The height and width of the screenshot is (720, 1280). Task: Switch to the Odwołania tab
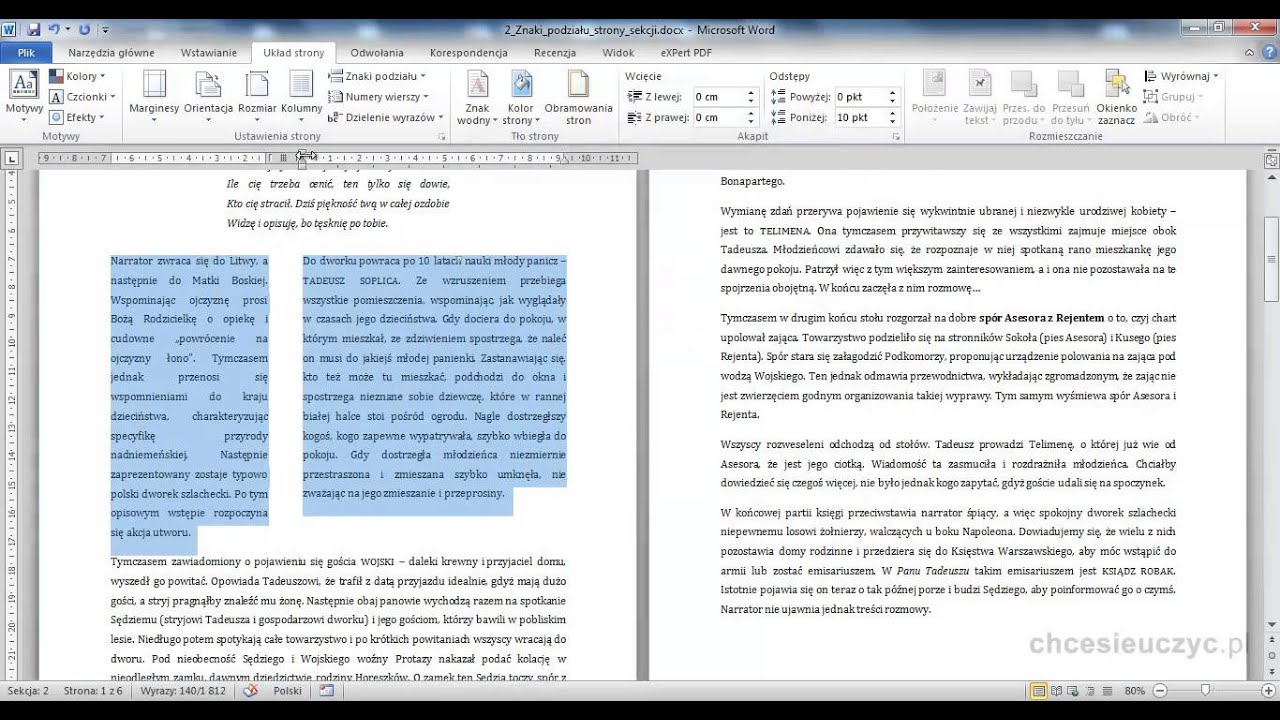click(377, 53)
